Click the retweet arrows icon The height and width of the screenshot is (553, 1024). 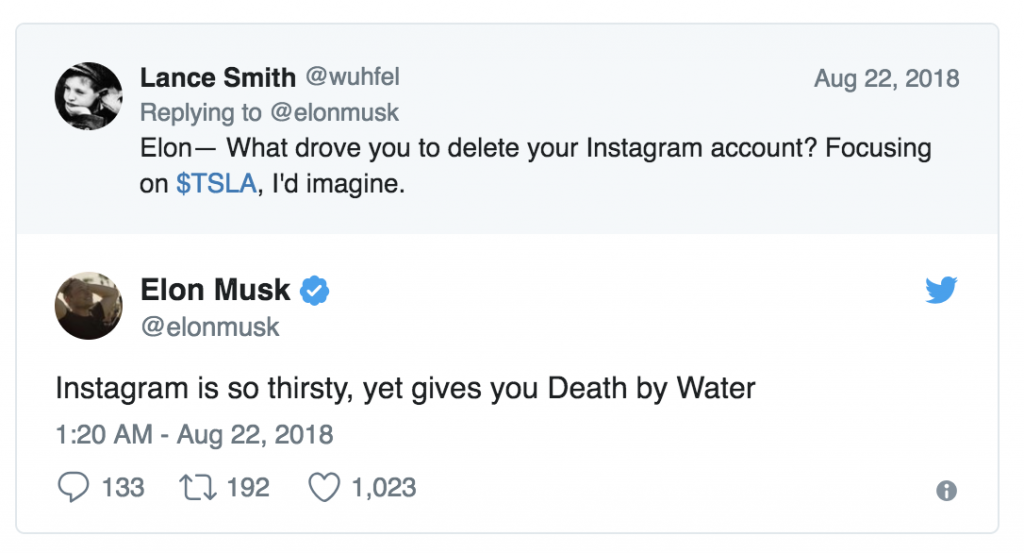tap(198, 488)
